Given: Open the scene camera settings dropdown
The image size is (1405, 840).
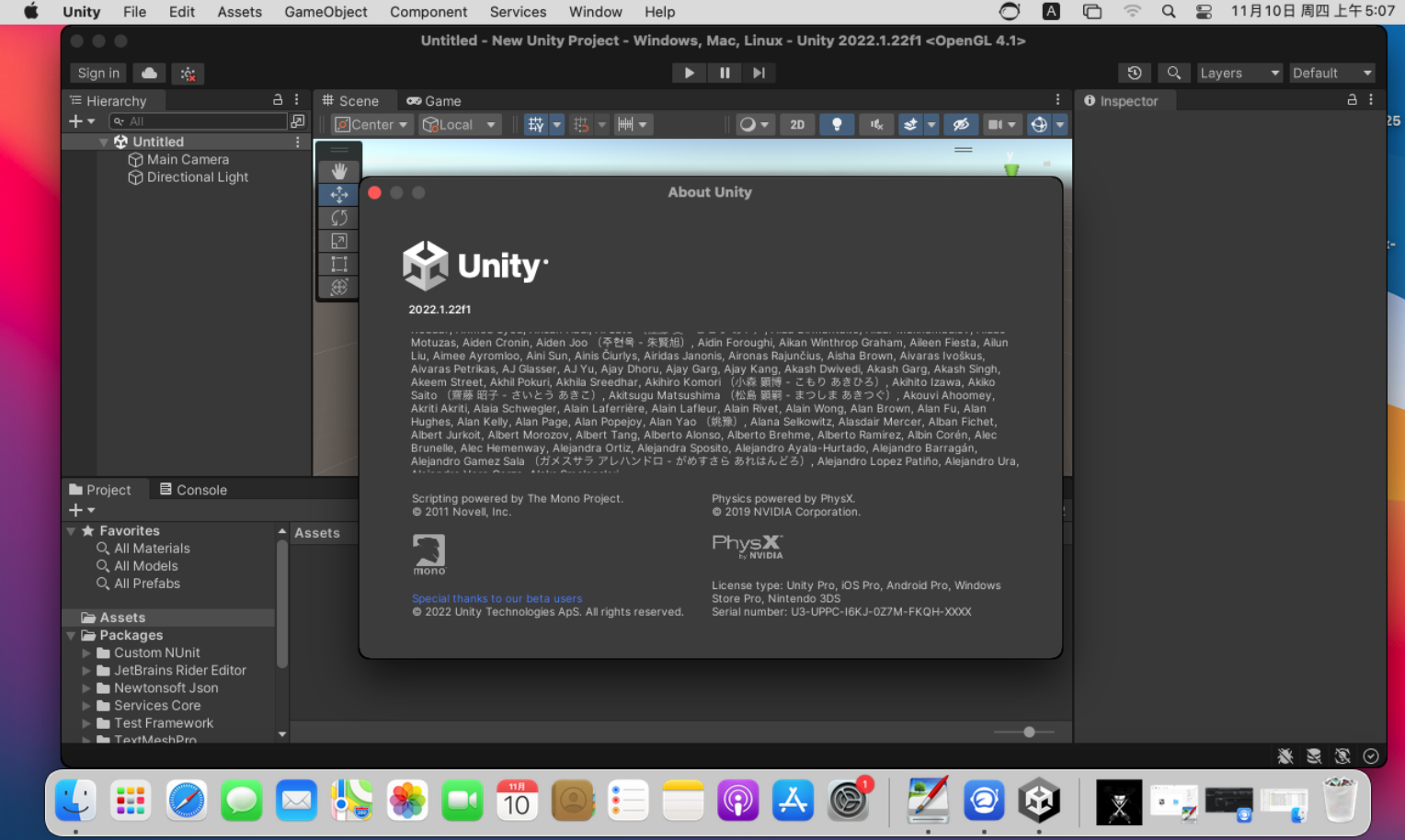Looking at the screenshot, I should point(1002,125).
